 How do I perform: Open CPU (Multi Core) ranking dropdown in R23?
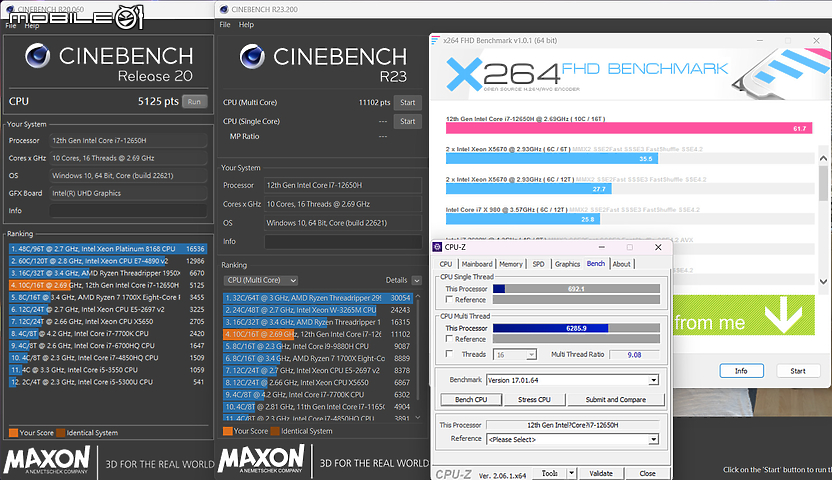(x=261, y=280)
